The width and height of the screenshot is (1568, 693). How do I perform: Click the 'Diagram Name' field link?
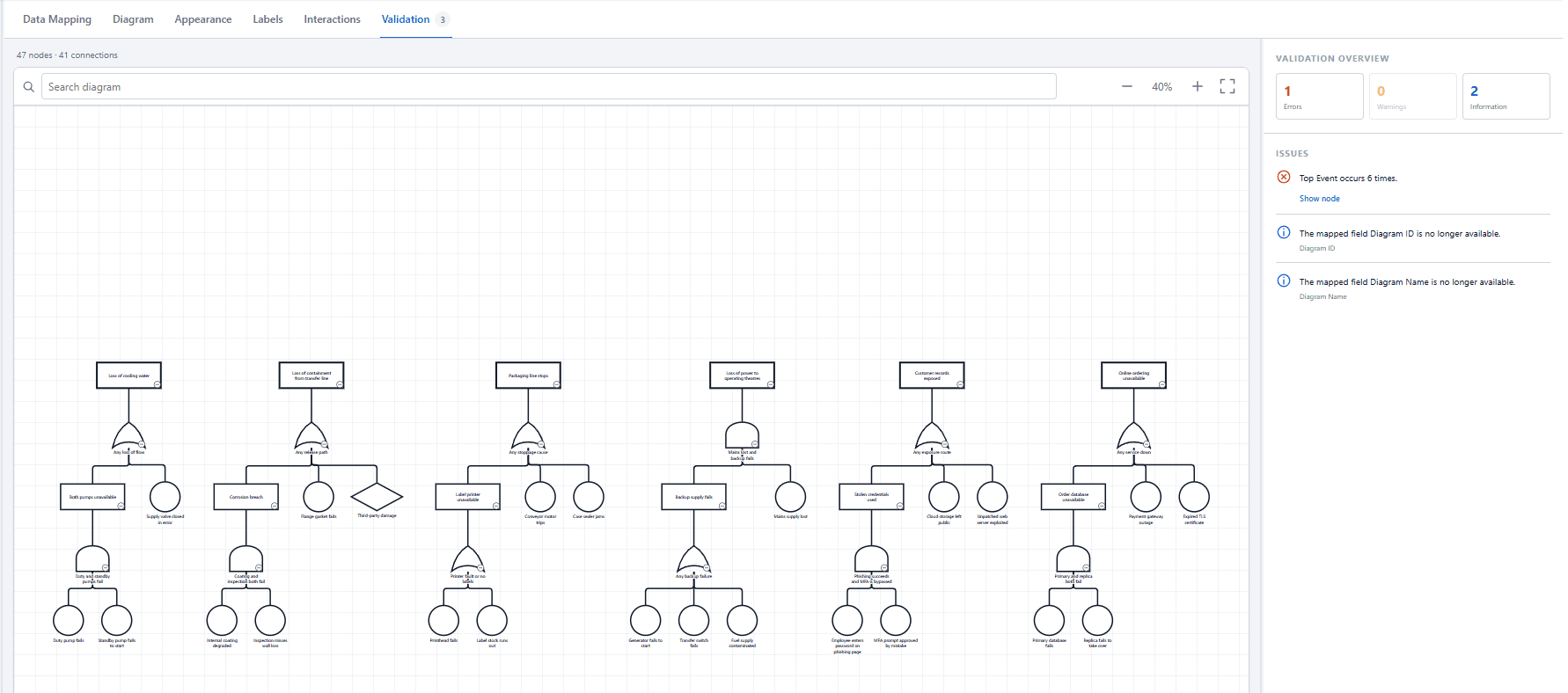coord(1323,297)
